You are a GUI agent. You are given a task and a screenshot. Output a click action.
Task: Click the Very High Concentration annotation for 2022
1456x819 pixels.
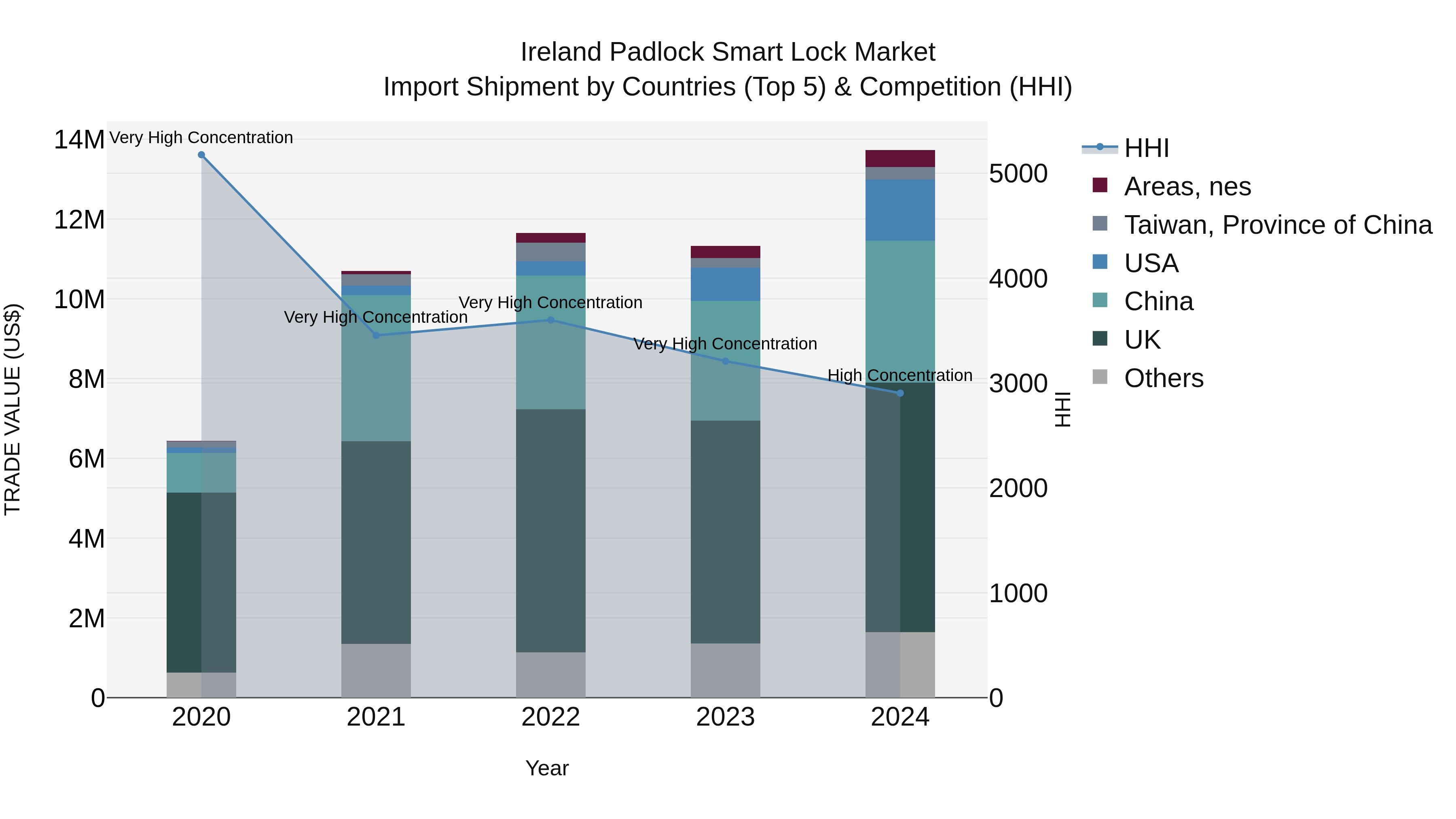point(551,303)
